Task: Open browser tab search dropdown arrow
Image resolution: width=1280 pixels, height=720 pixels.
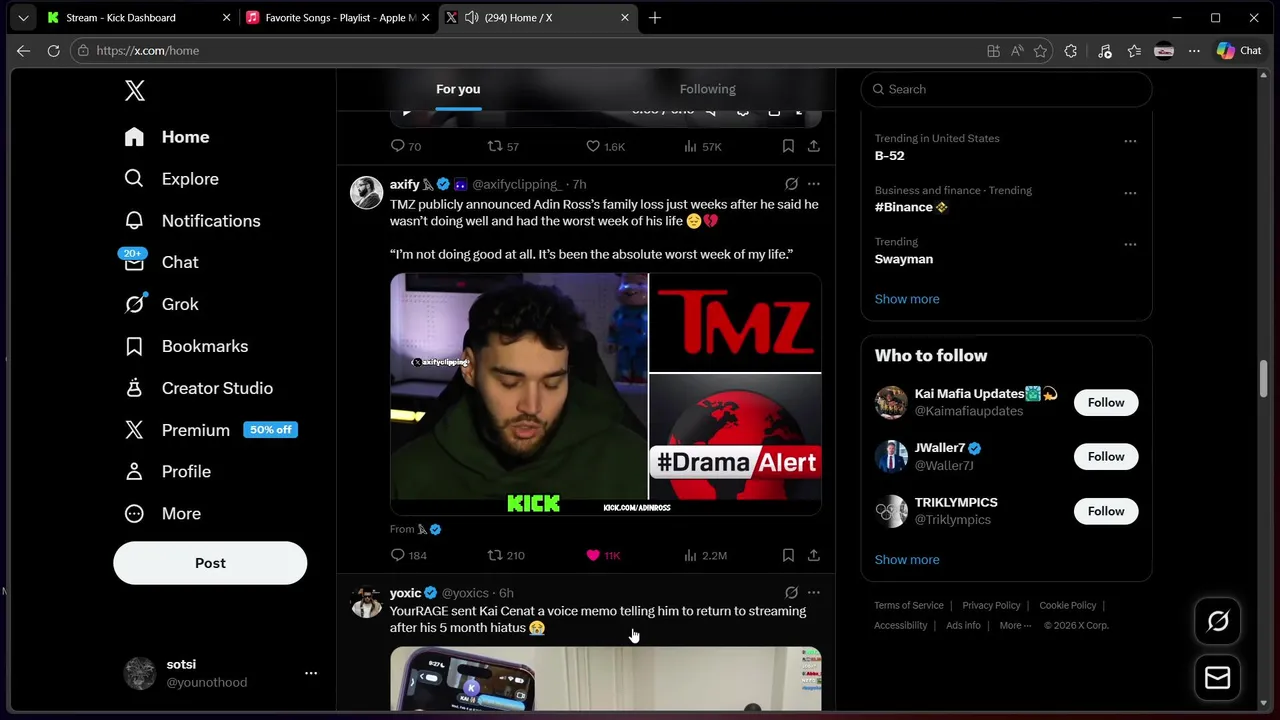Action: (x=23, y=18)
